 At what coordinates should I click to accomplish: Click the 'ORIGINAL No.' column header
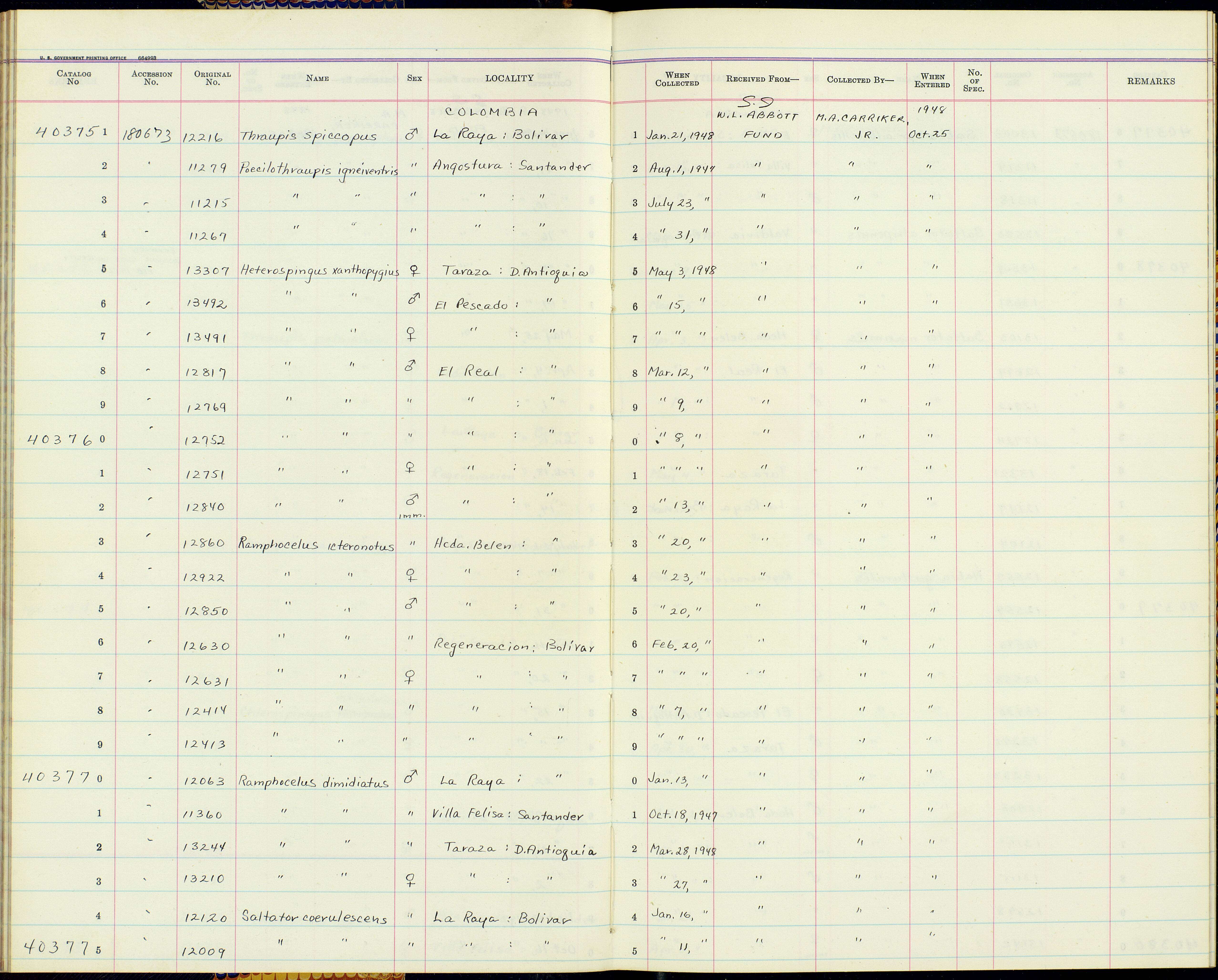tap(212, 78)
